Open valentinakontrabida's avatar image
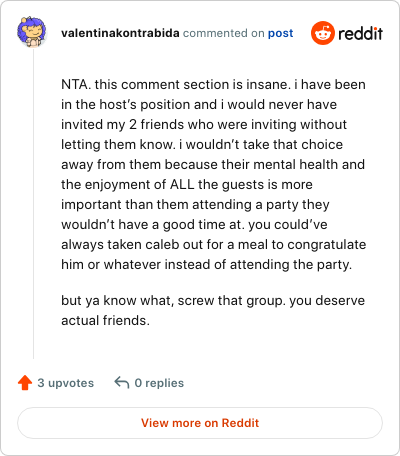Image resolution: width=400 pixels, height=456 pixels. coord(32,32)
